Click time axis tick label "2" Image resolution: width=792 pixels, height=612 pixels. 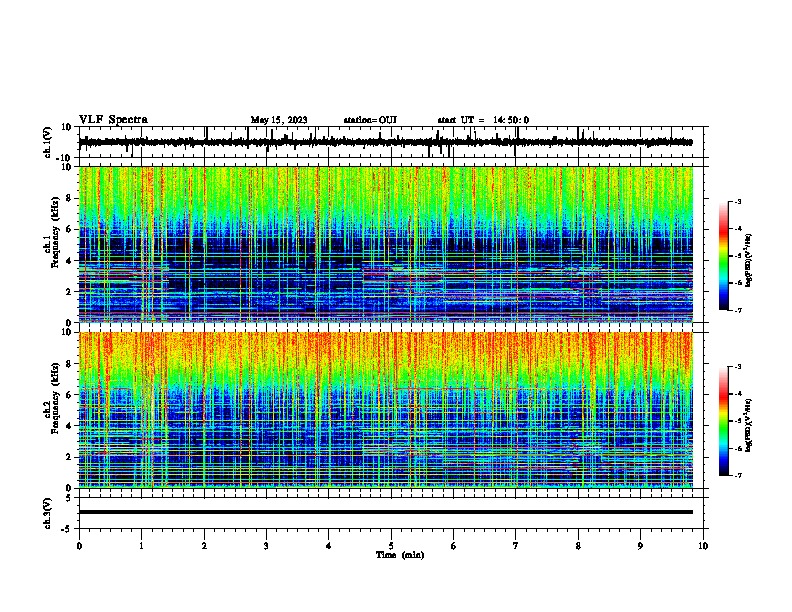204,546
